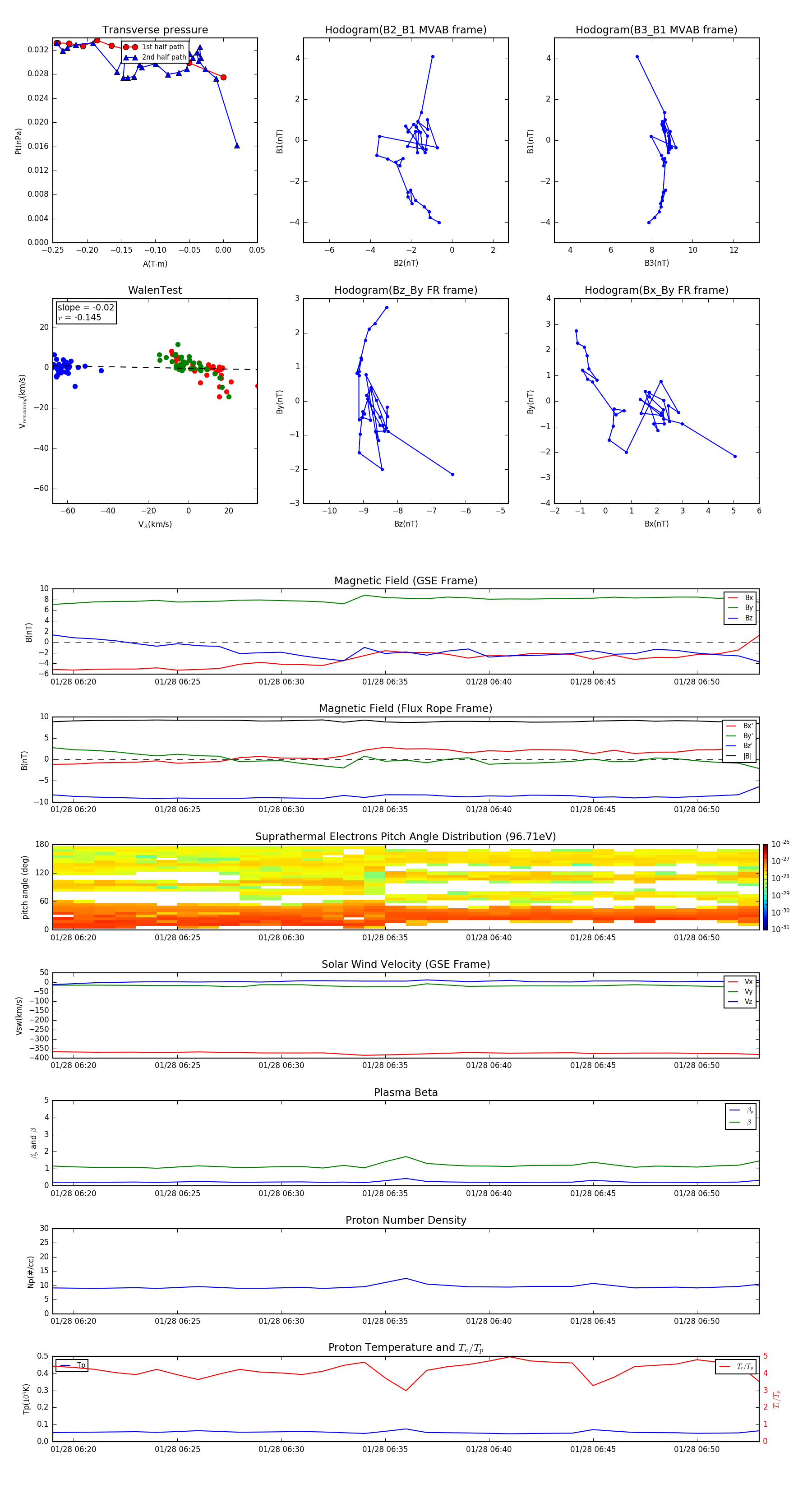Click the 'Magnetic Field (Flux Rope Frame)' title
The width and height of the screenshot is (812, 1489).
(x=406, y=709)
